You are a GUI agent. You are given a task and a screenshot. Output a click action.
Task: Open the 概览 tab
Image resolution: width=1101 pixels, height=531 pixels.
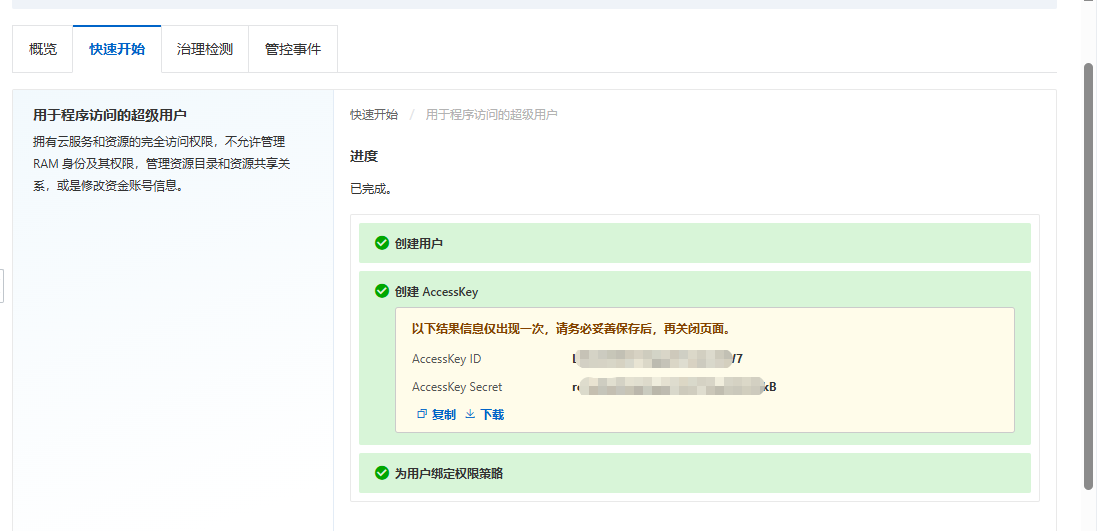43,49
